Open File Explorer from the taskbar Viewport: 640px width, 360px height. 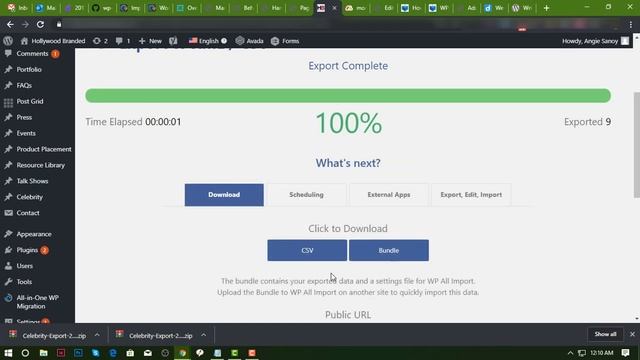(43, 353)
